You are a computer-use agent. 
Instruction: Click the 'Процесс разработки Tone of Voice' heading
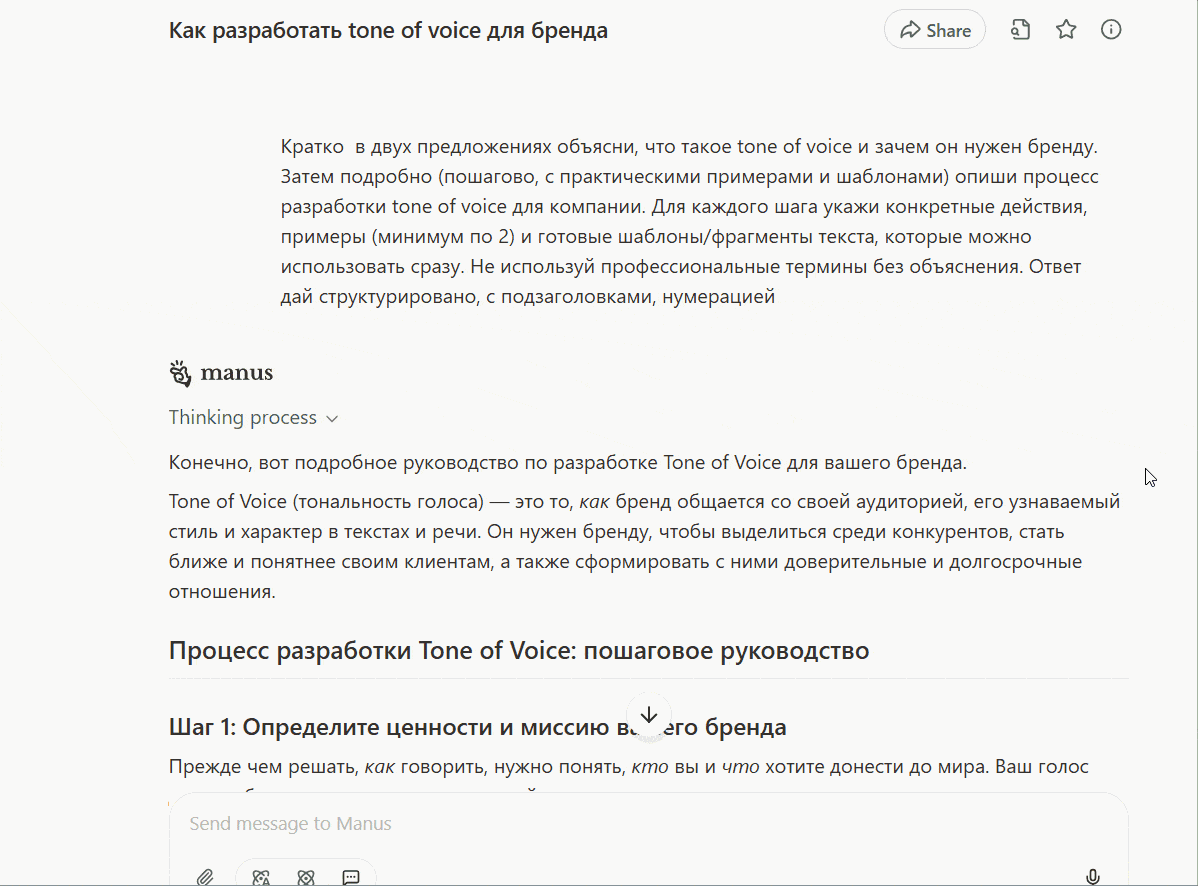click(x=519, y=651)
